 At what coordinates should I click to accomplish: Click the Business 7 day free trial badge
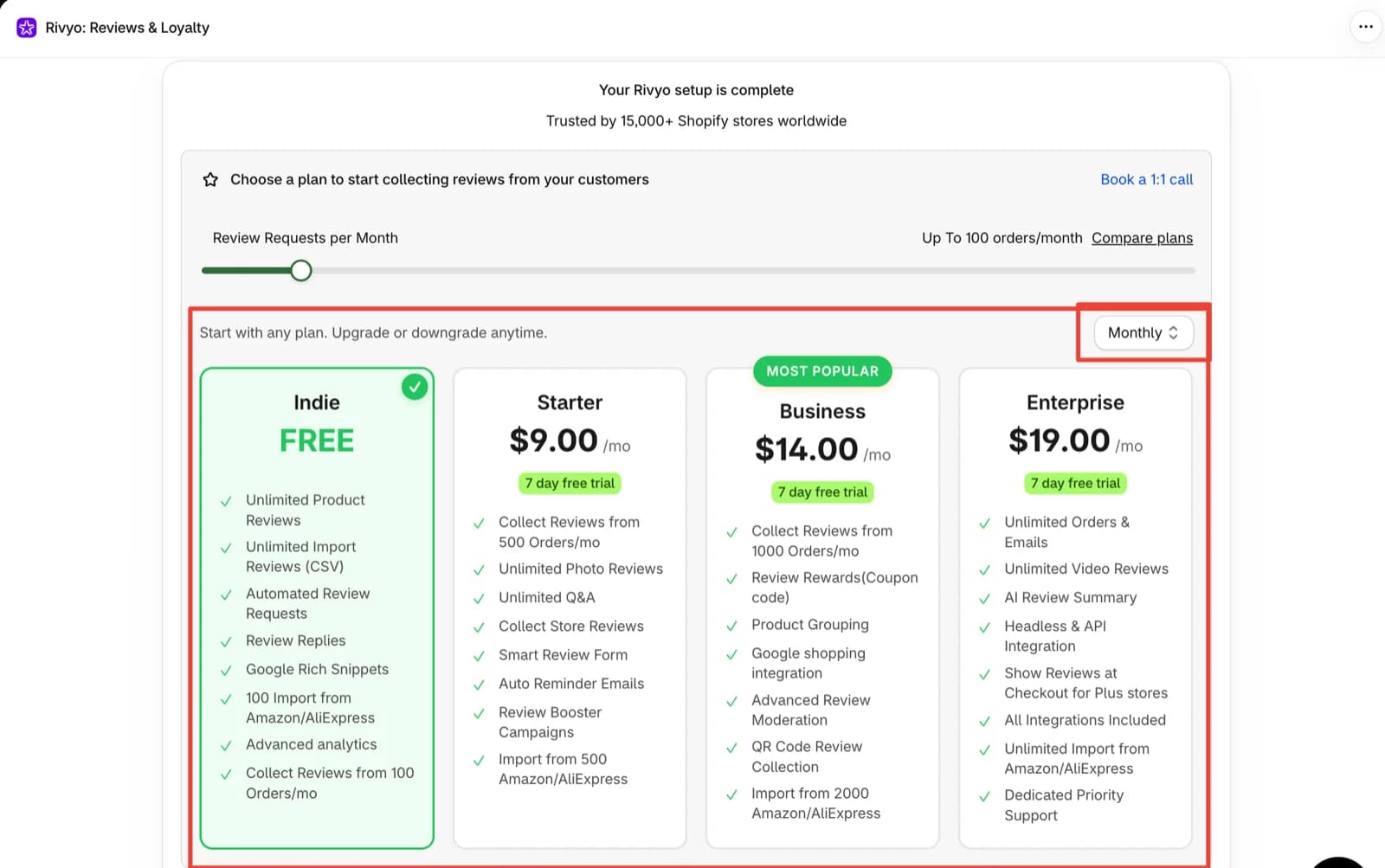(822, 492)
